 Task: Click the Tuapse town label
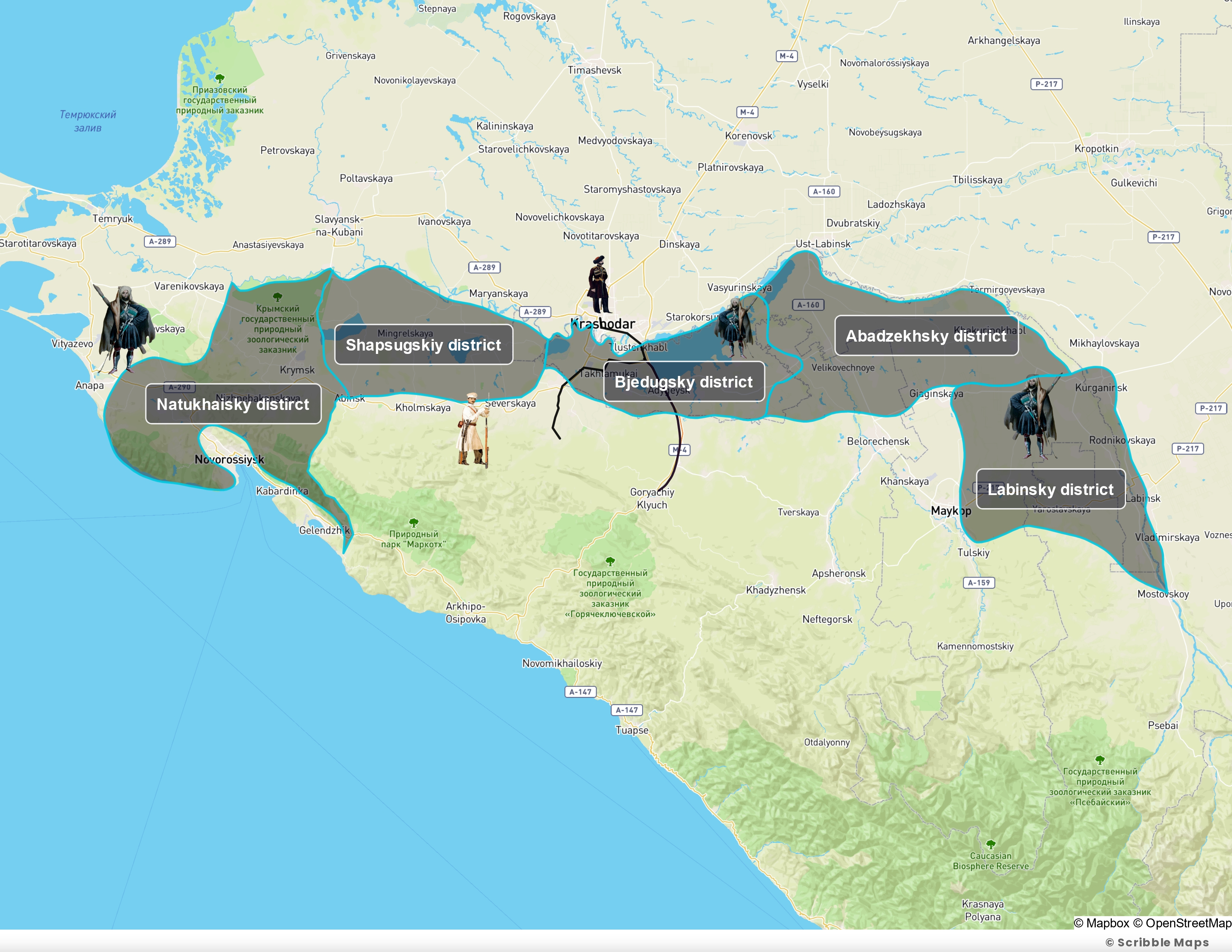click(632, 730)
